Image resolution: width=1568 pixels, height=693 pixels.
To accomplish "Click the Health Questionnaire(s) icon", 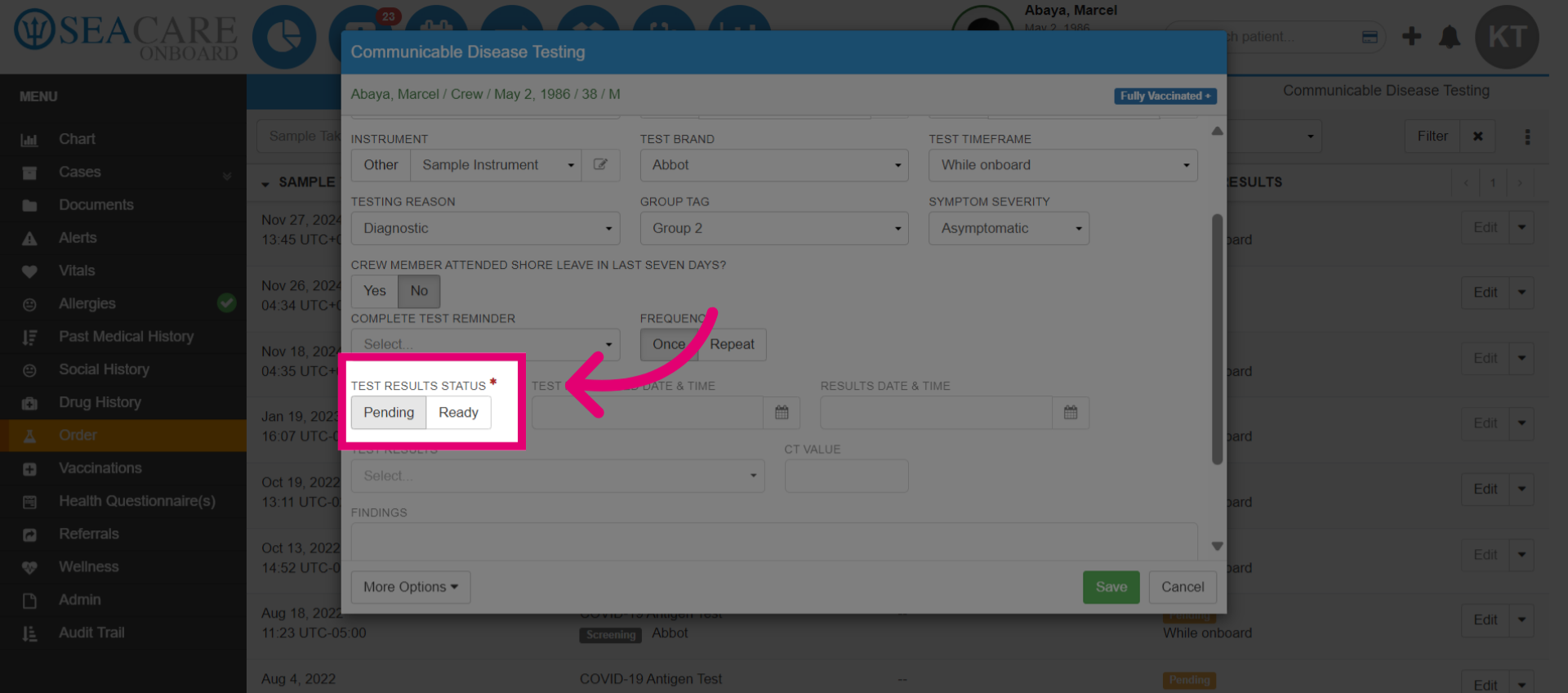I will [29, 502].
